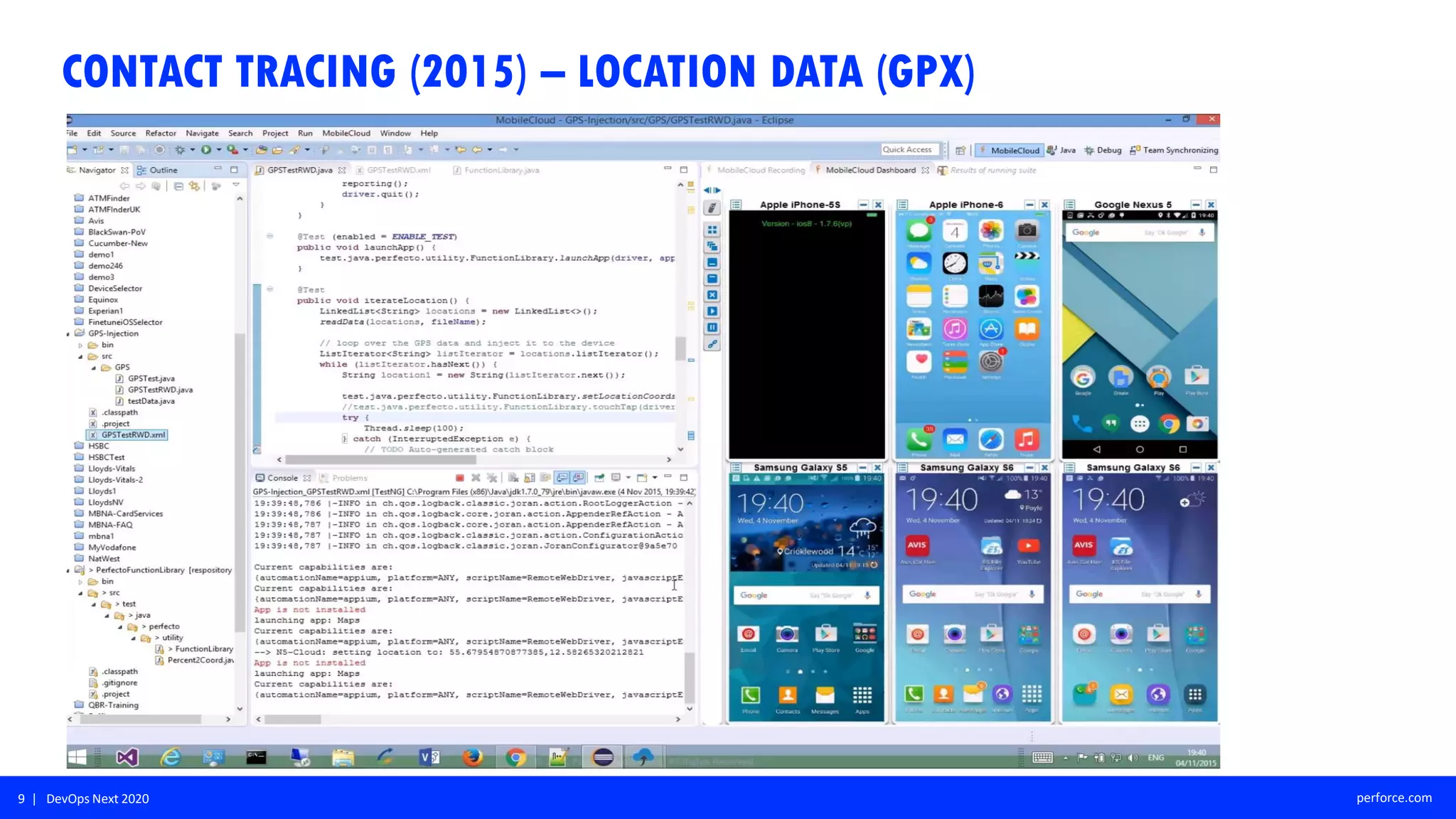
Task: Open Visual Studio from the taskbar
Action: click(127, 757)
